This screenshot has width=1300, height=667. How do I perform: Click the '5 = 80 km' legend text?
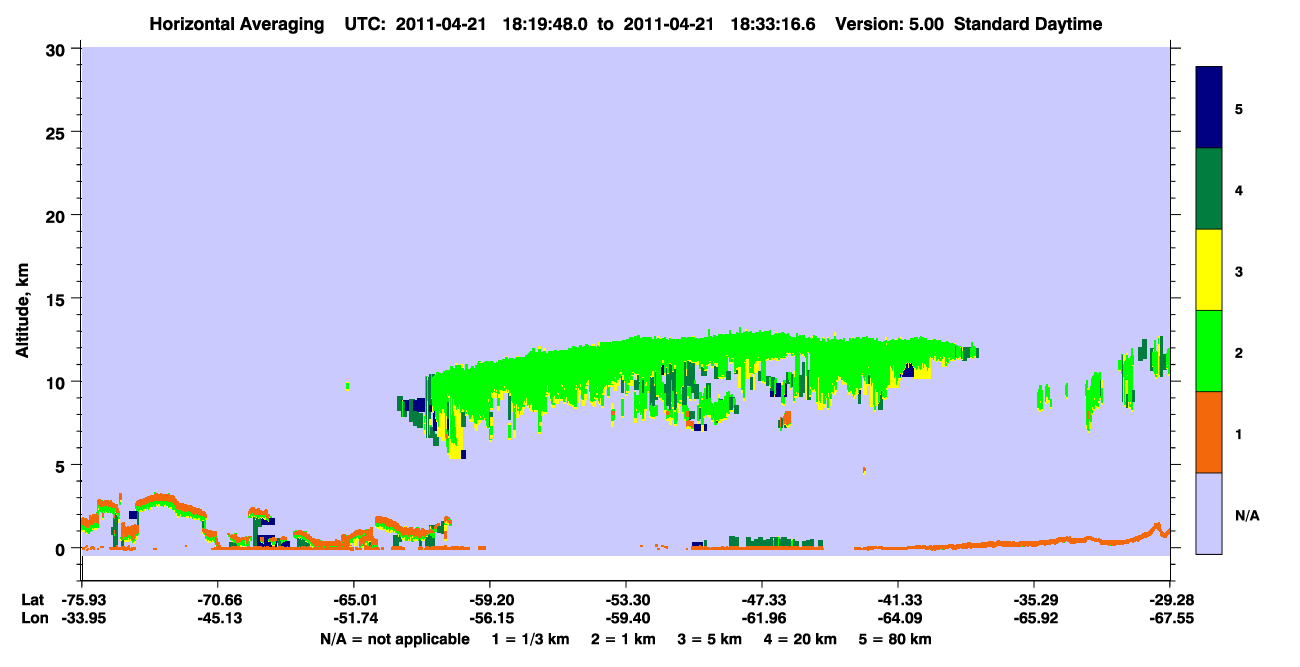click(x=895, y=639)
